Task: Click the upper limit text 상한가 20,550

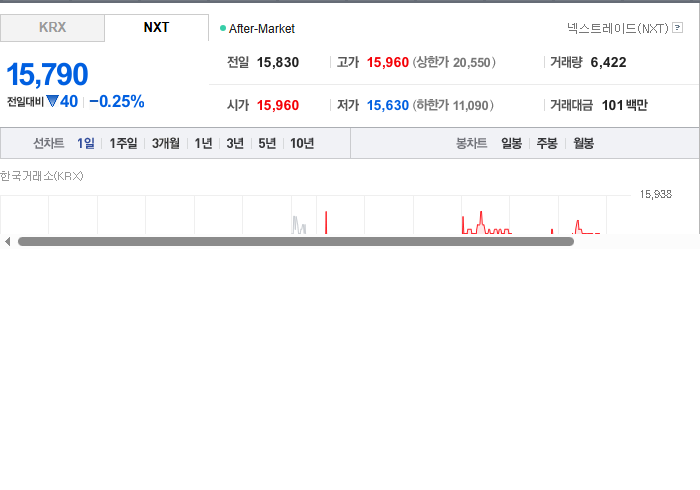Action: tap(454, 62)
